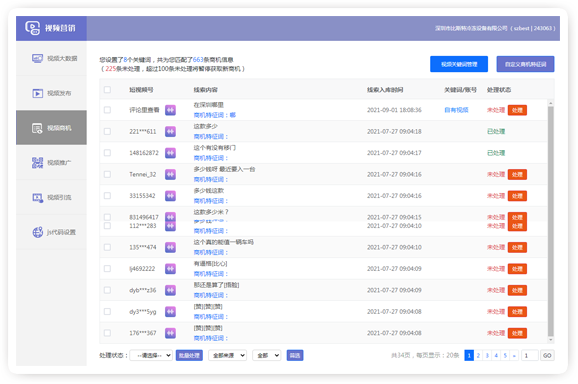Expand the 全部来源 dropdown
Viewport: 578px width, 384px height.
227,355
